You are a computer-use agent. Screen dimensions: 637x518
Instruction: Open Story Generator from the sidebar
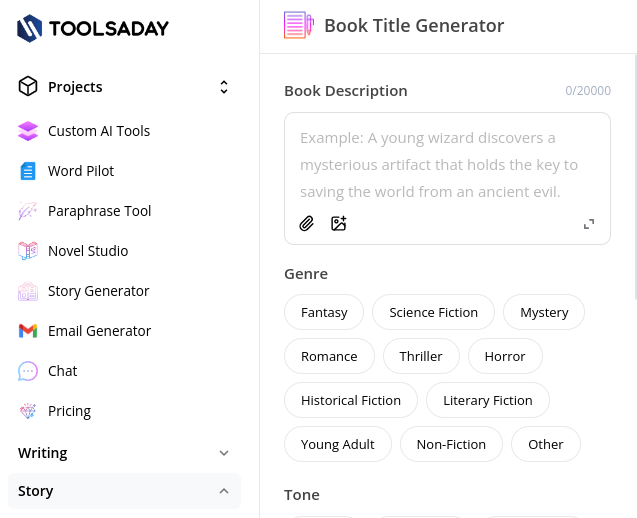[x=99, y=291]
